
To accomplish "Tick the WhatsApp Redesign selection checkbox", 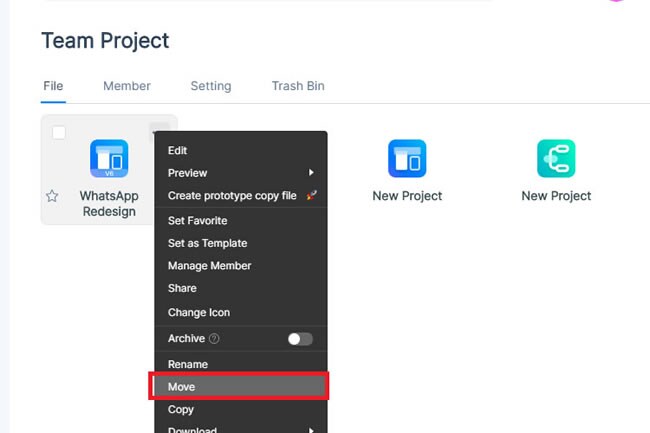I will tap(59, 132).
